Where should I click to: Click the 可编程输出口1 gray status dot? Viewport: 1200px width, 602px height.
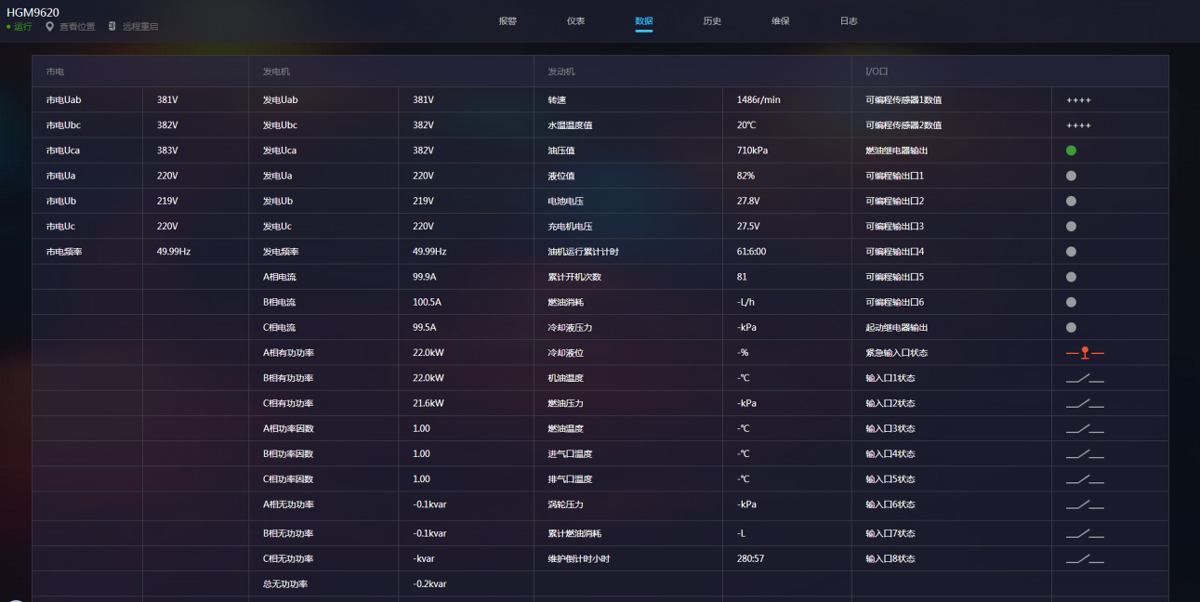(1071, 176)
